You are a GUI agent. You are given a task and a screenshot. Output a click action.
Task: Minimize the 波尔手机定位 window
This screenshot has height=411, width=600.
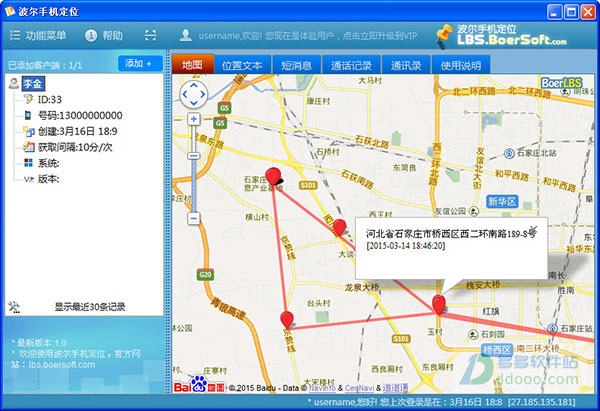(554, 12)
